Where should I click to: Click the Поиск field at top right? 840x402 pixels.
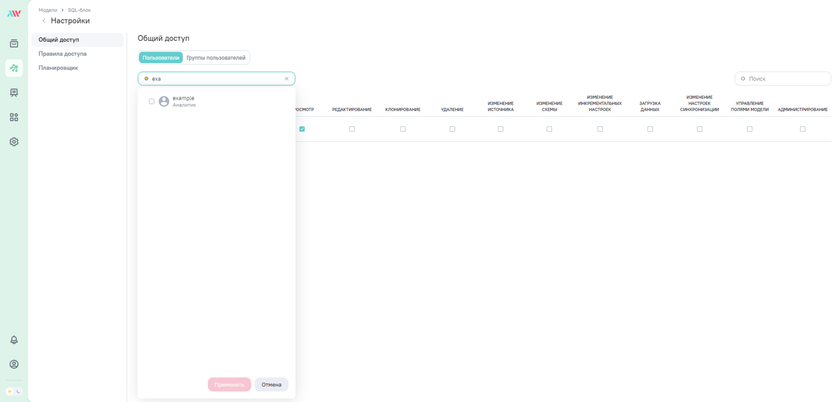click(x=785, y=79)
